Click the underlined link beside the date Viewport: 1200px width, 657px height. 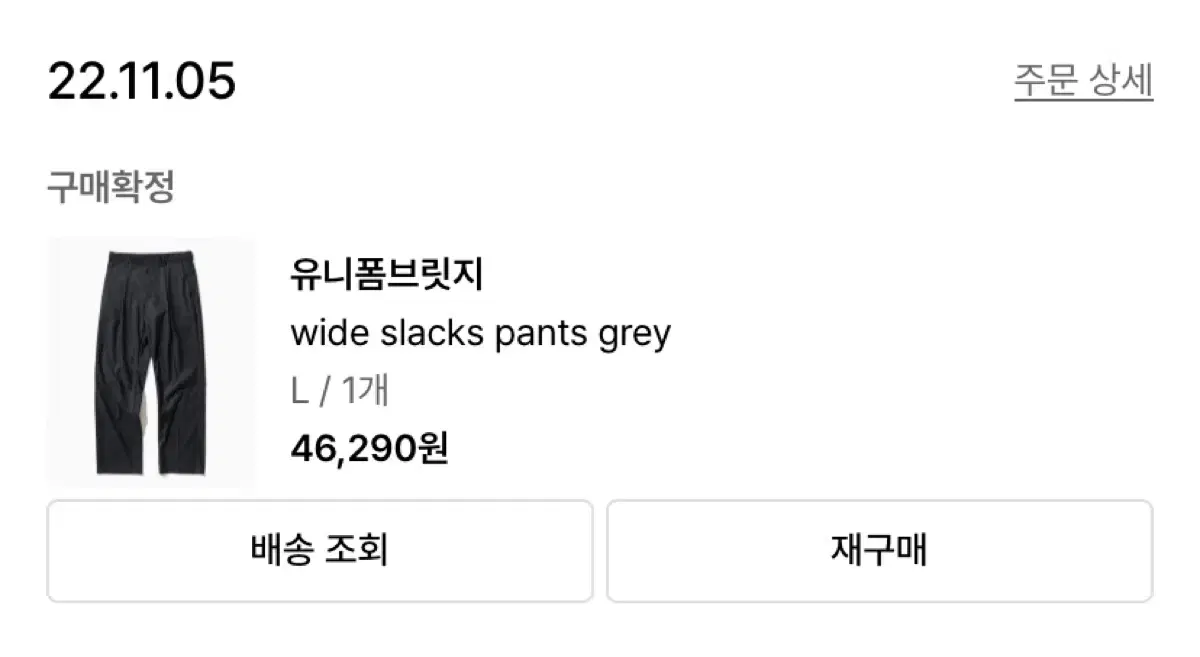[x=1083, y=81]
